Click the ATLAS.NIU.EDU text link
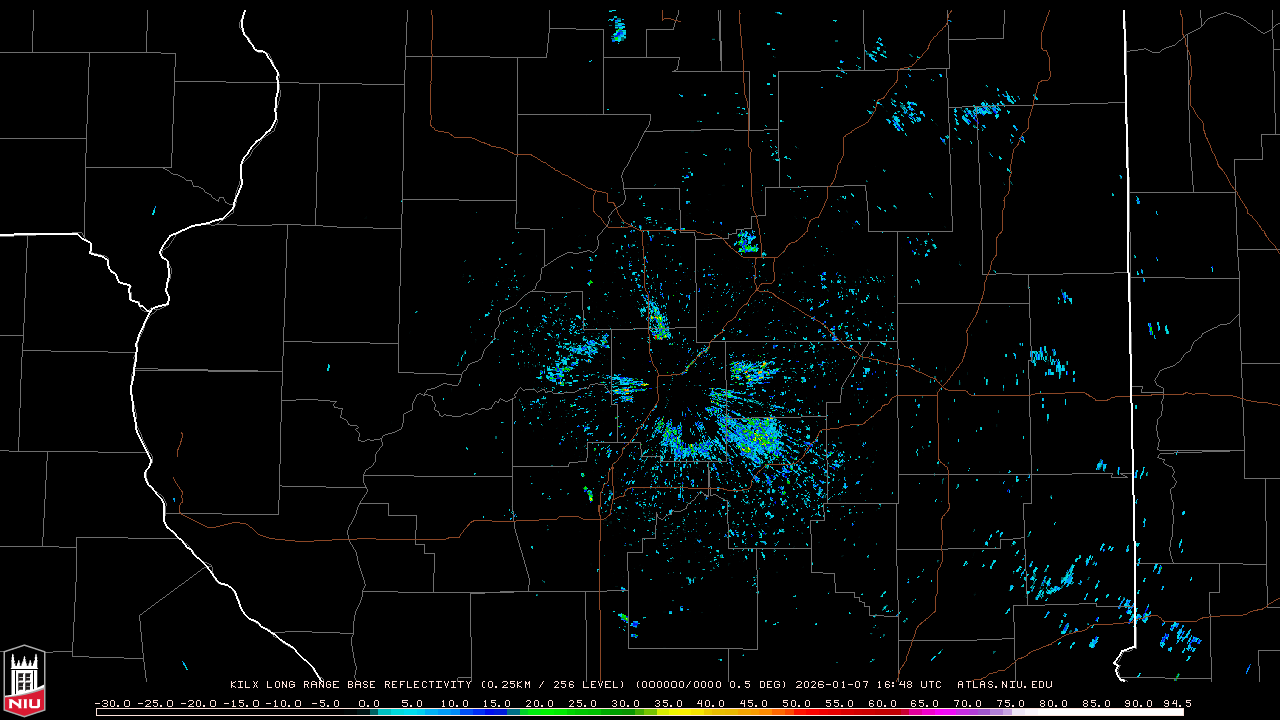The width and height of the screenshot is (1280, 720). pyautogui.click(x=1004, y=685)
